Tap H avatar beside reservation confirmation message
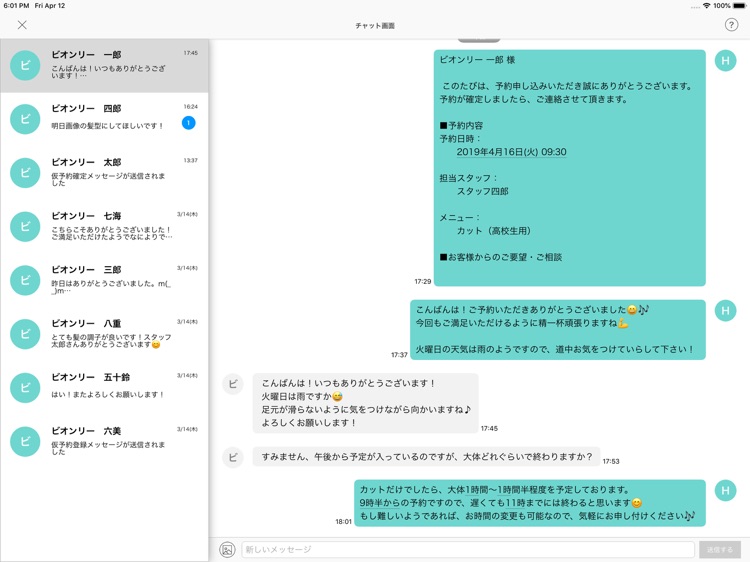This screenshot has width=750, height=562. [x=725, y=61]
